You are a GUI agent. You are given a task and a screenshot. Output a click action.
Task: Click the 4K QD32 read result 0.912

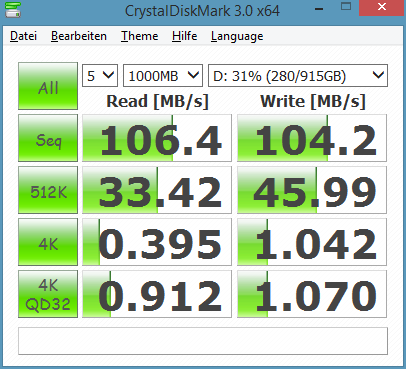pos(157,294)
